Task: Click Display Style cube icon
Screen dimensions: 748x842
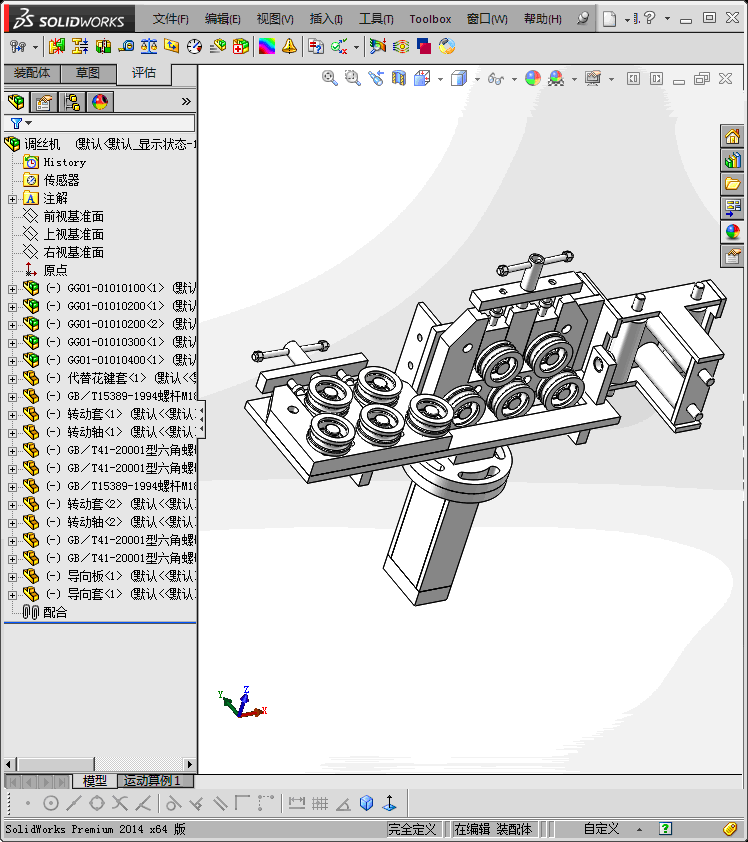Action: [459, 78]
